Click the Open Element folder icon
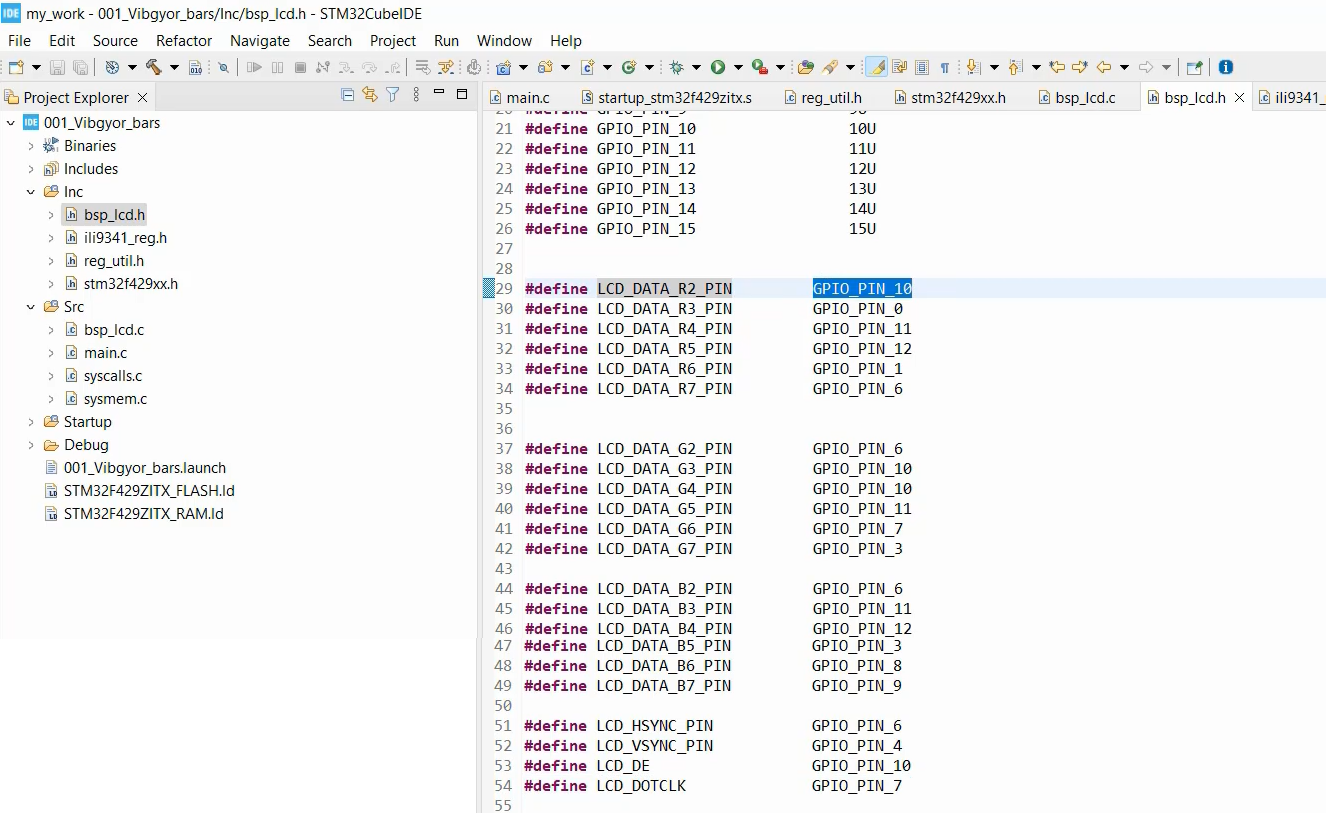This screenshot has height=814, width=1326. 806,67
